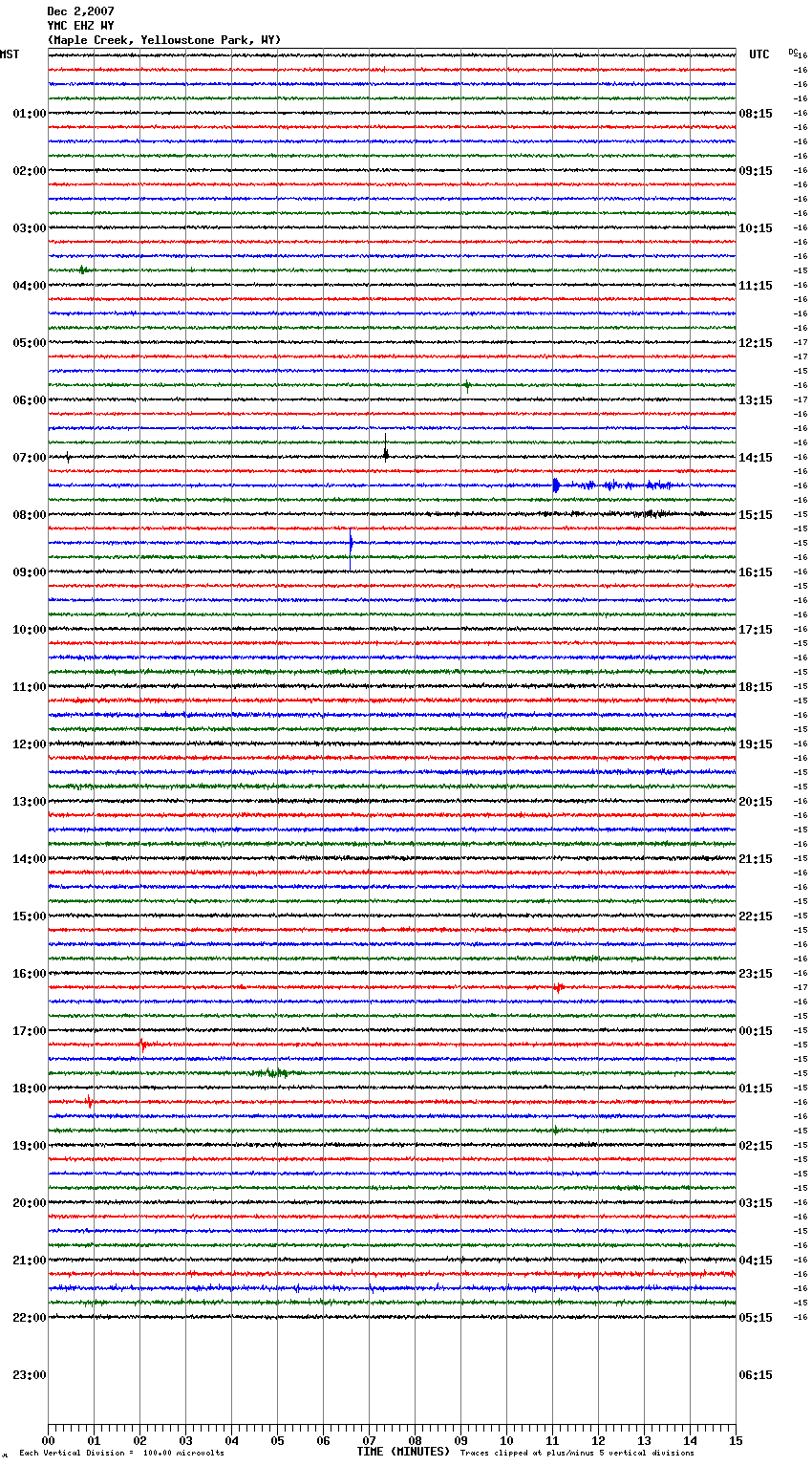
Task: Click the UTC time label "18:15"
Action: coord(756,687)
